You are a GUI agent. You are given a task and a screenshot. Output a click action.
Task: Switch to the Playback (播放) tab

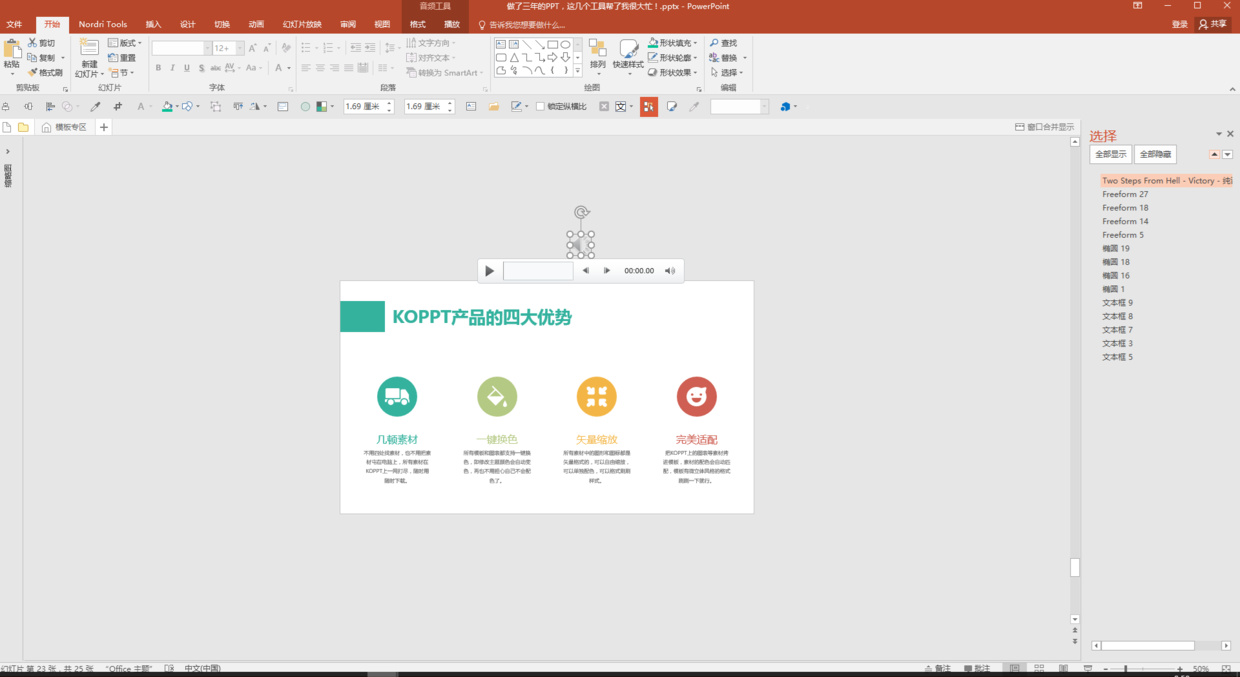452,24
